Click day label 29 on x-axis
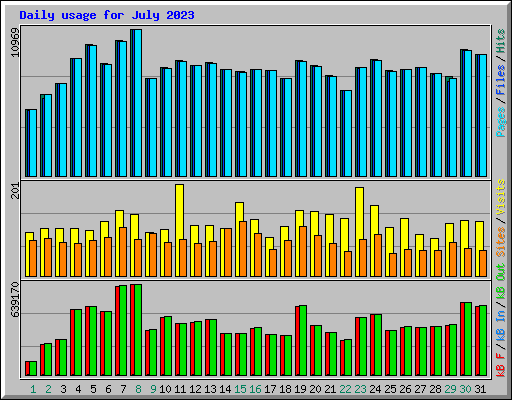The height and width of the screenshot is (400, 512). coord(450,389)
